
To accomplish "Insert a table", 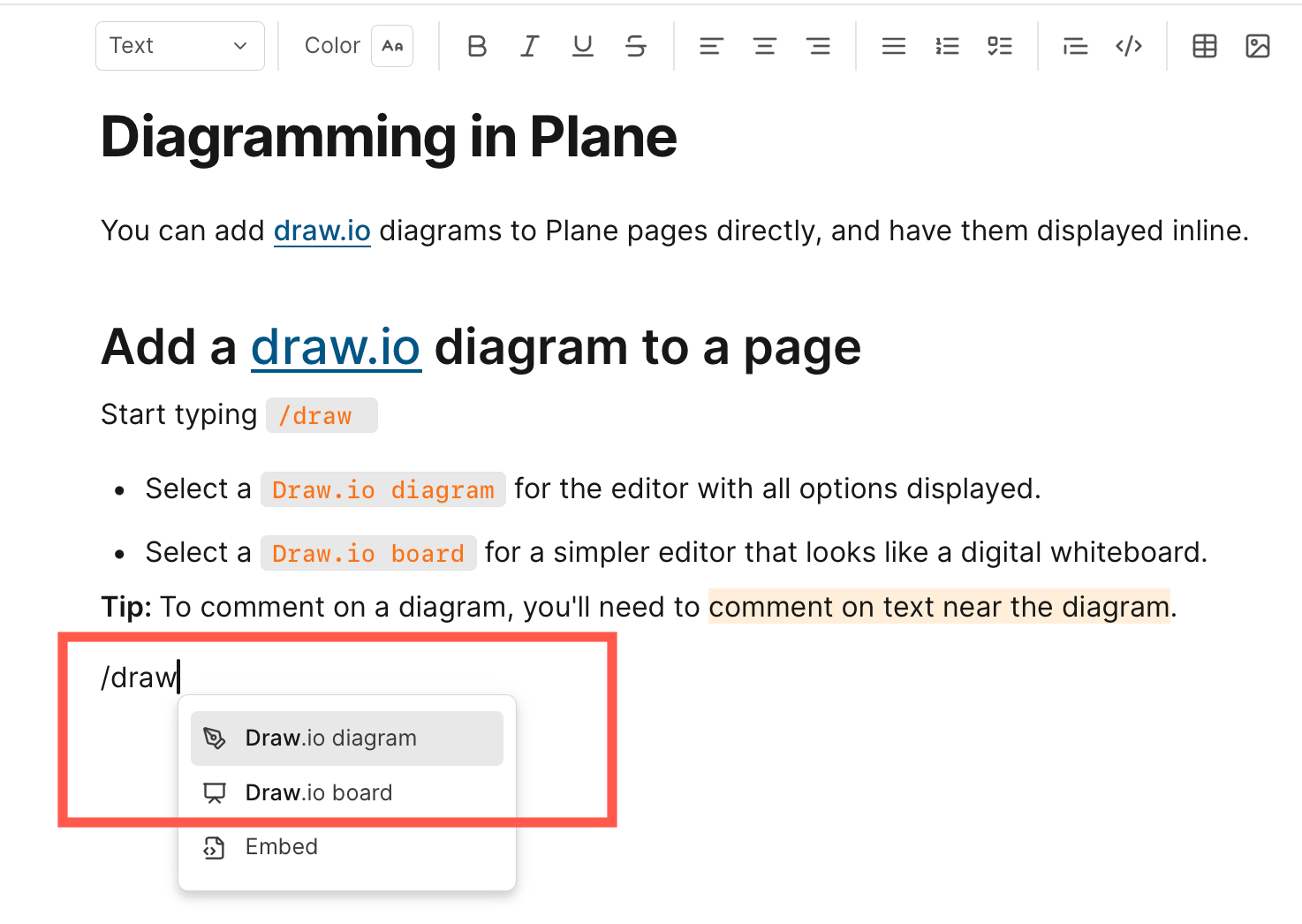I will (1204, 46).
